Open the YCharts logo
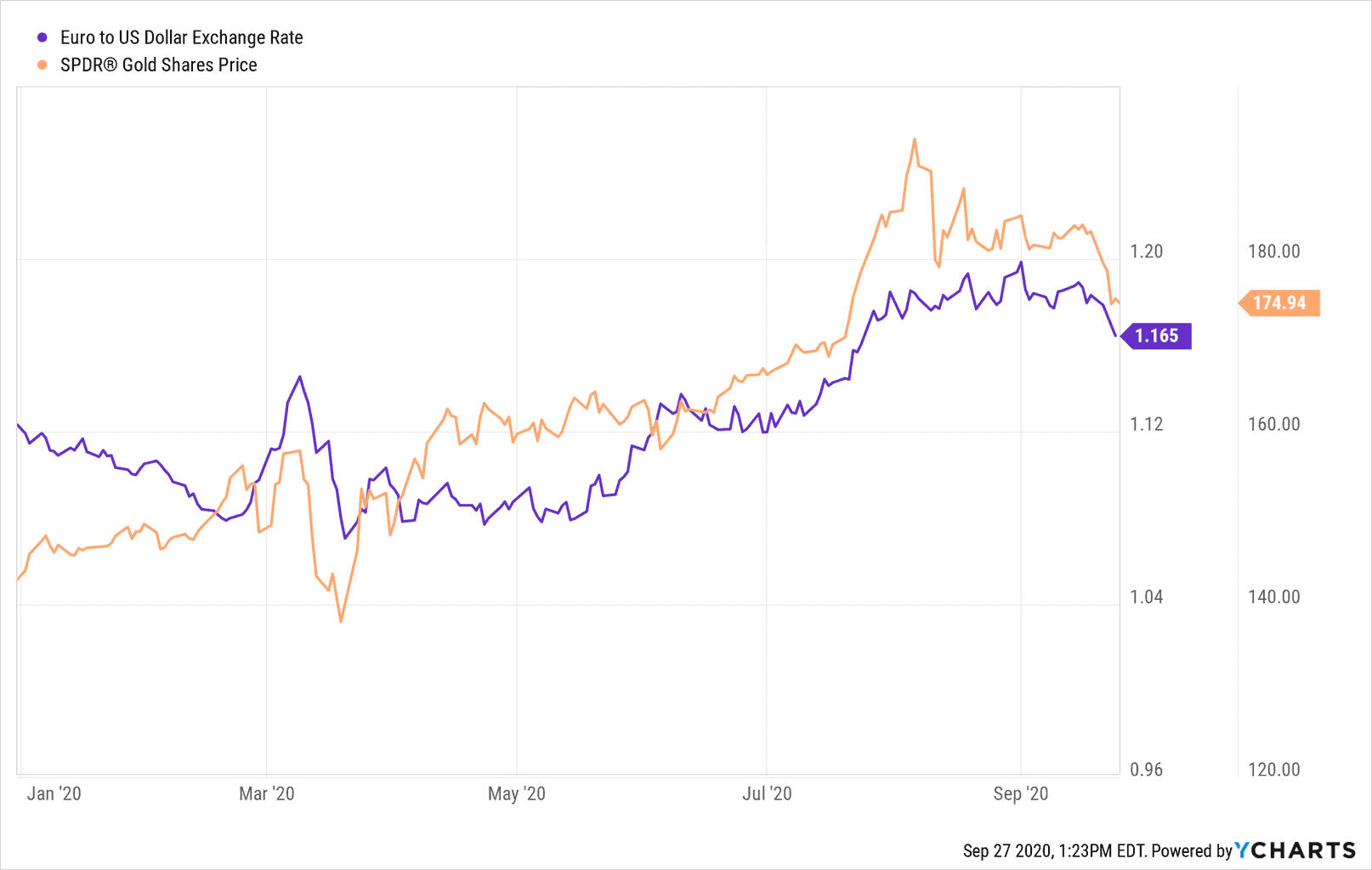 (x=1295, y=850)
